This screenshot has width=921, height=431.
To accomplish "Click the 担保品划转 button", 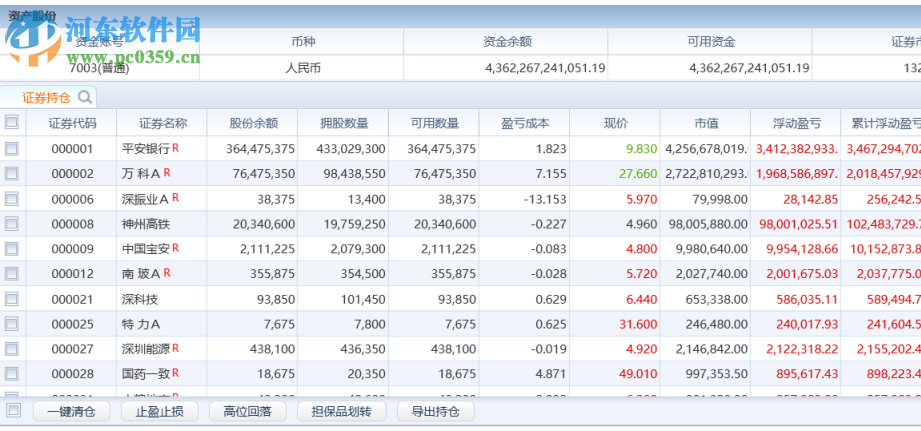I will pos(342,411).
